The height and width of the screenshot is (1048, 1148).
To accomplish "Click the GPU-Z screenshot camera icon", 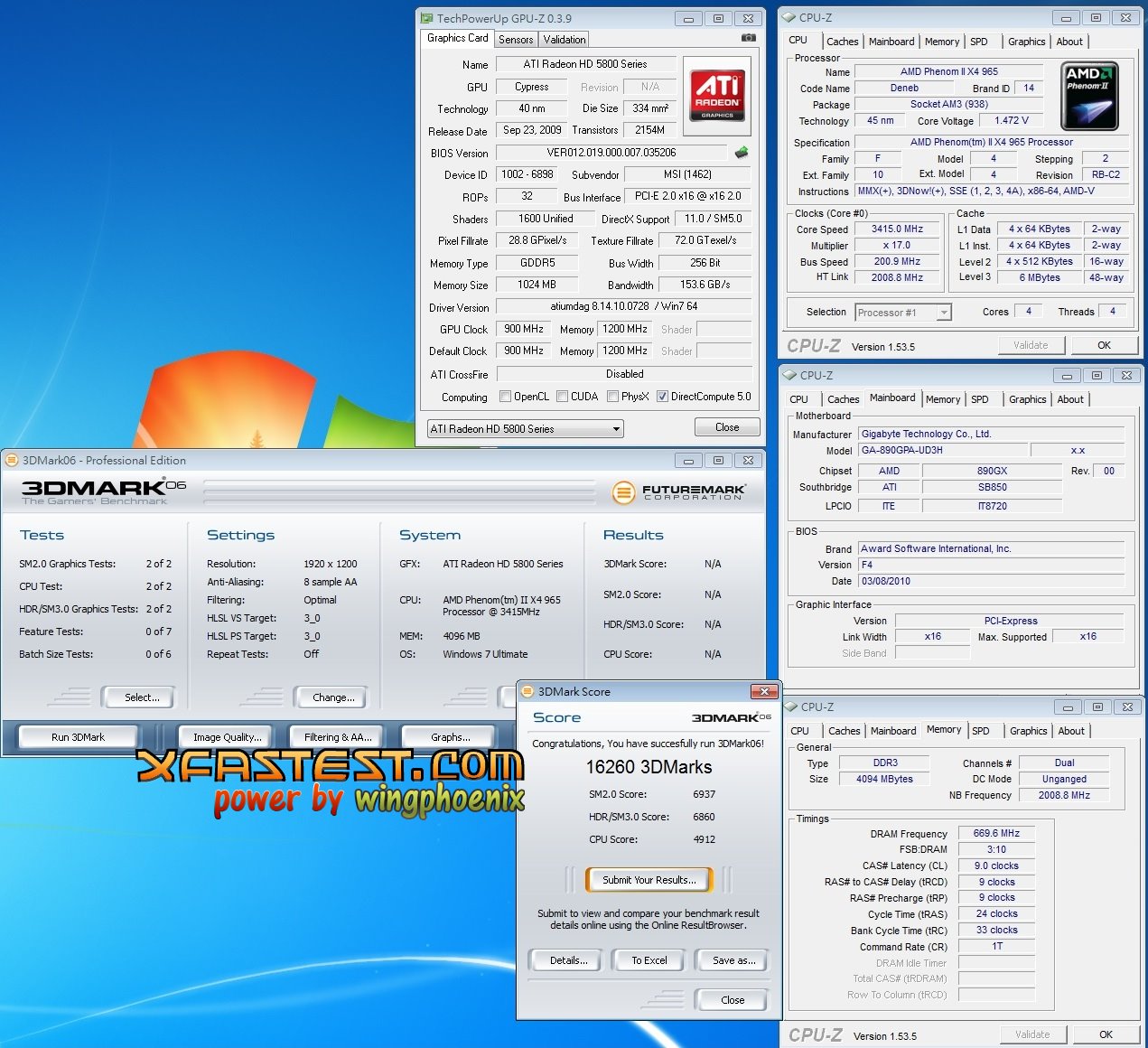I will click(x=748, y=38).
